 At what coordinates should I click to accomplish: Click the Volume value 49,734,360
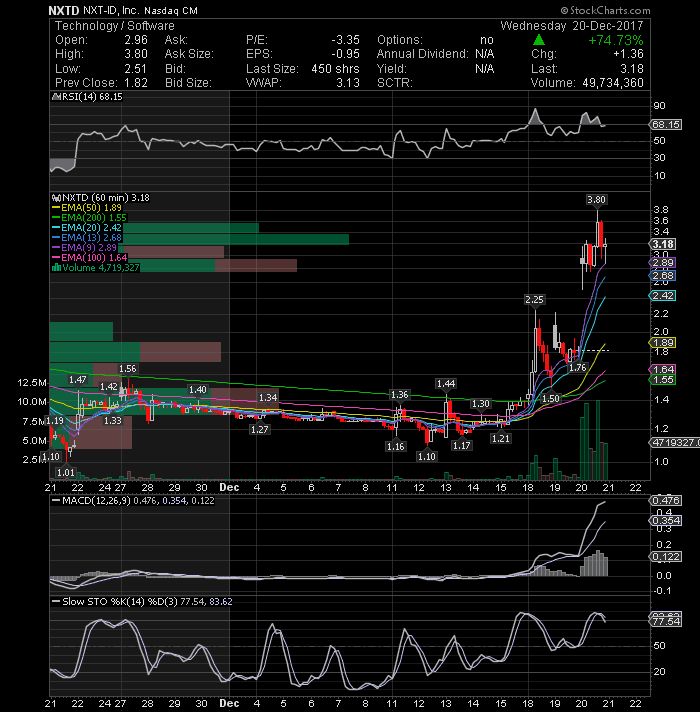(x=611, y=83)
